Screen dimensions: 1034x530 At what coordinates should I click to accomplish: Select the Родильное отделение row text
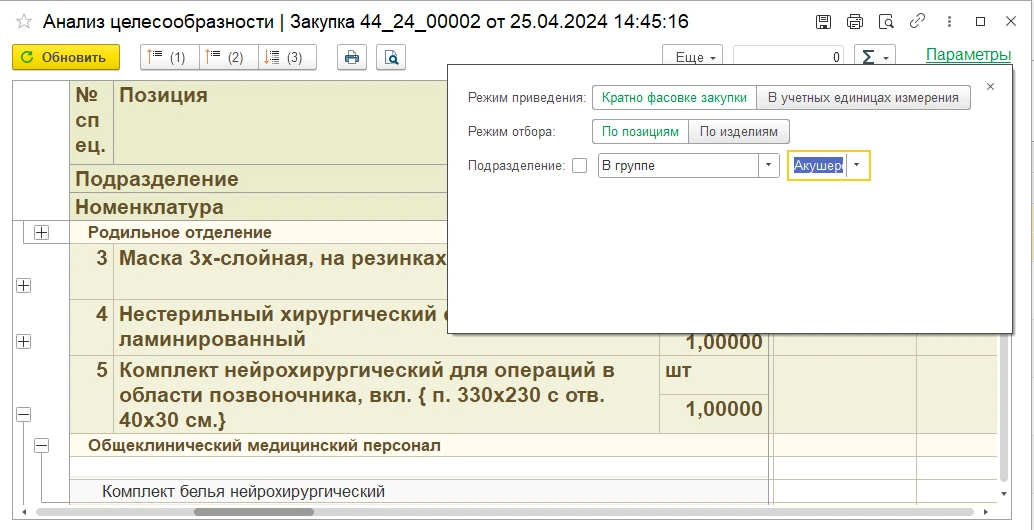pyautogui.click(x=180, y=232)
